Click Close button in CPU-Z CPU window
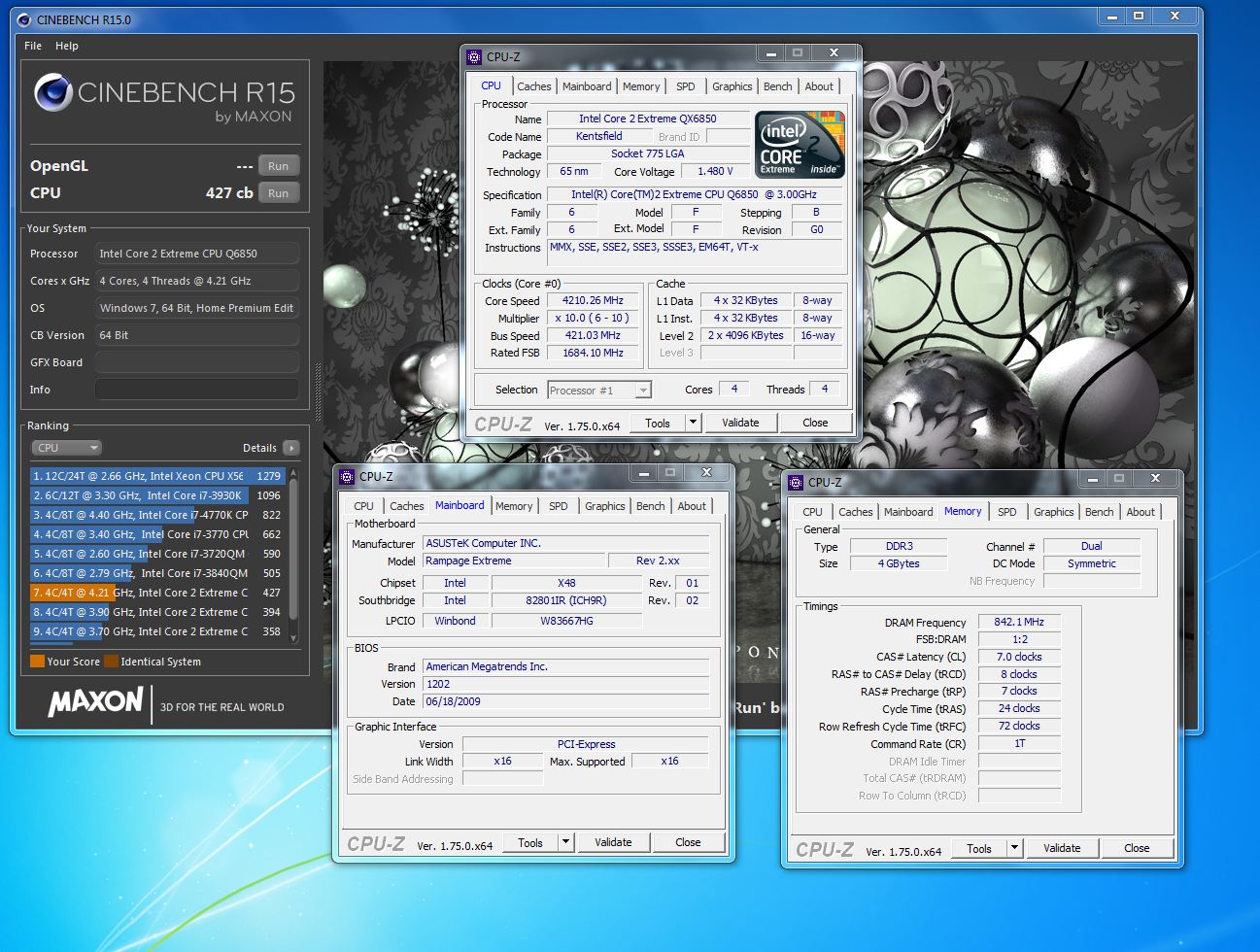 tap(815, 423)
